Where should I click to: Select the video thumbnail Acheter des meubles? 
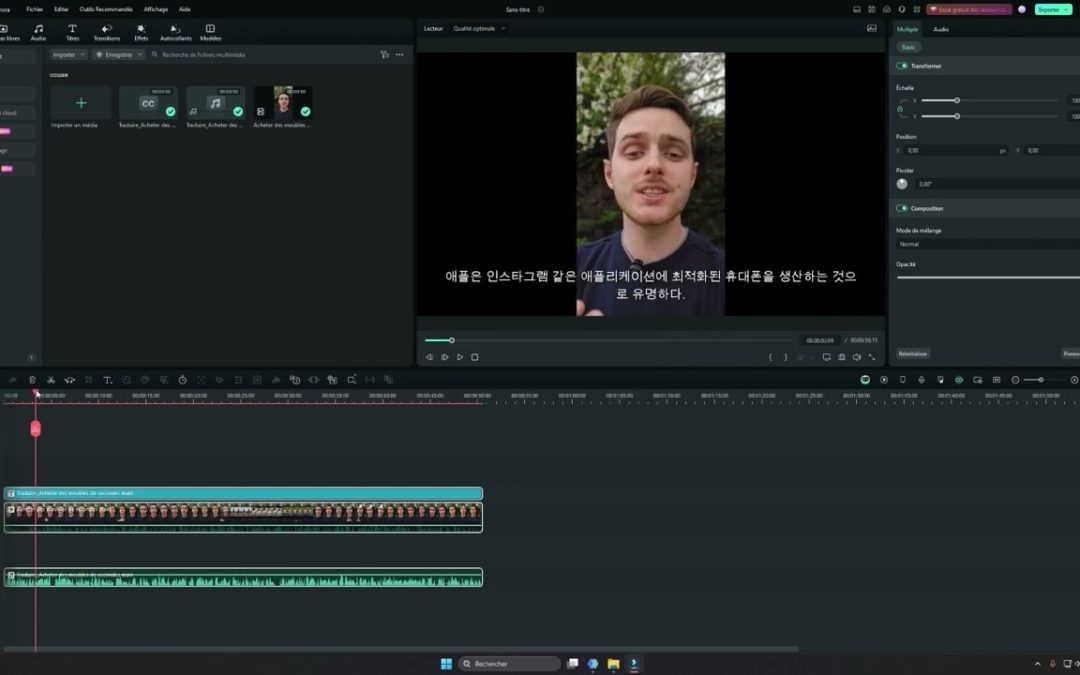pos(282,103)
